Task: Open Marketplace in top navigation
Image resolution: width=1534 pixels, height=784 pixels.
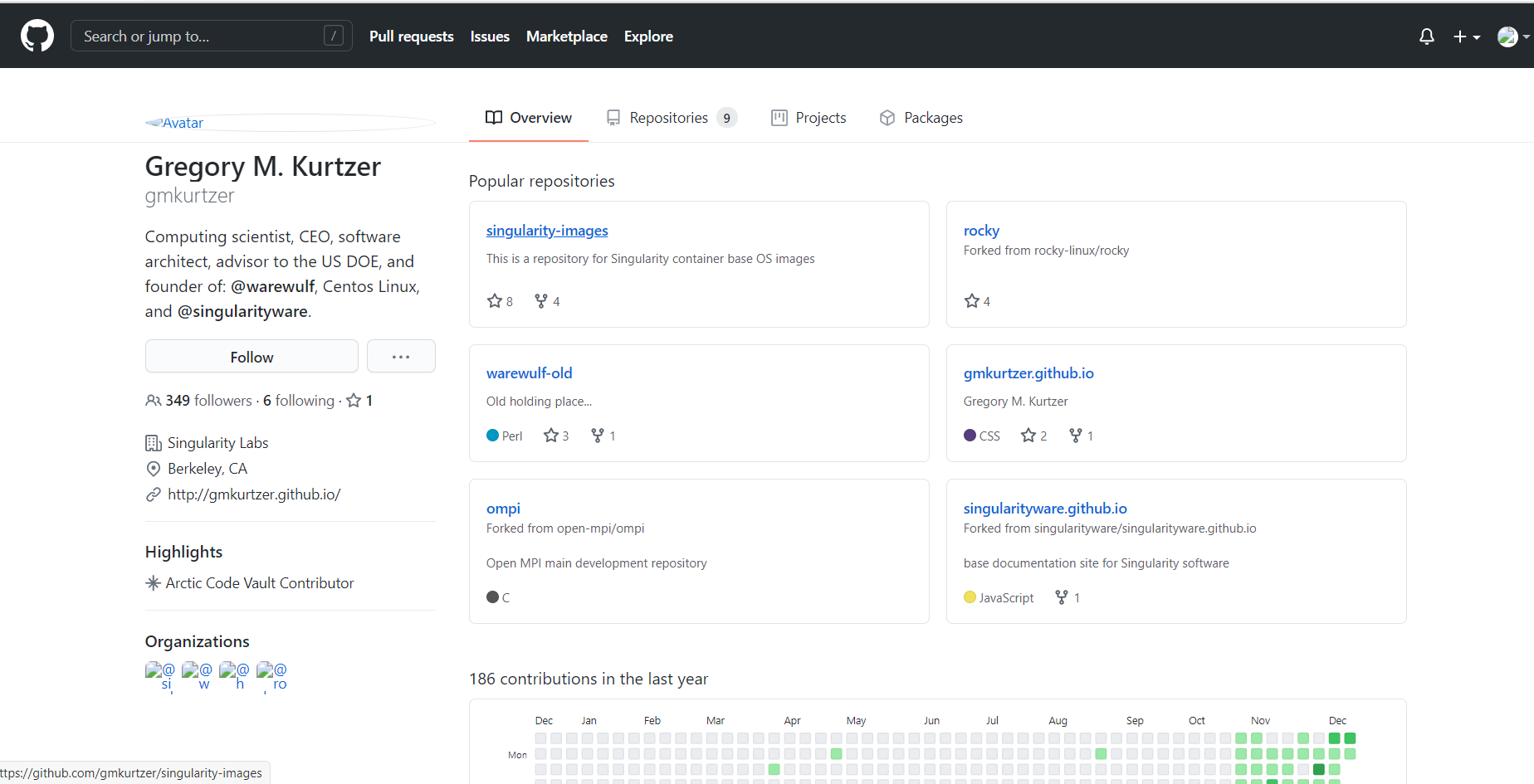Action: 567,37
